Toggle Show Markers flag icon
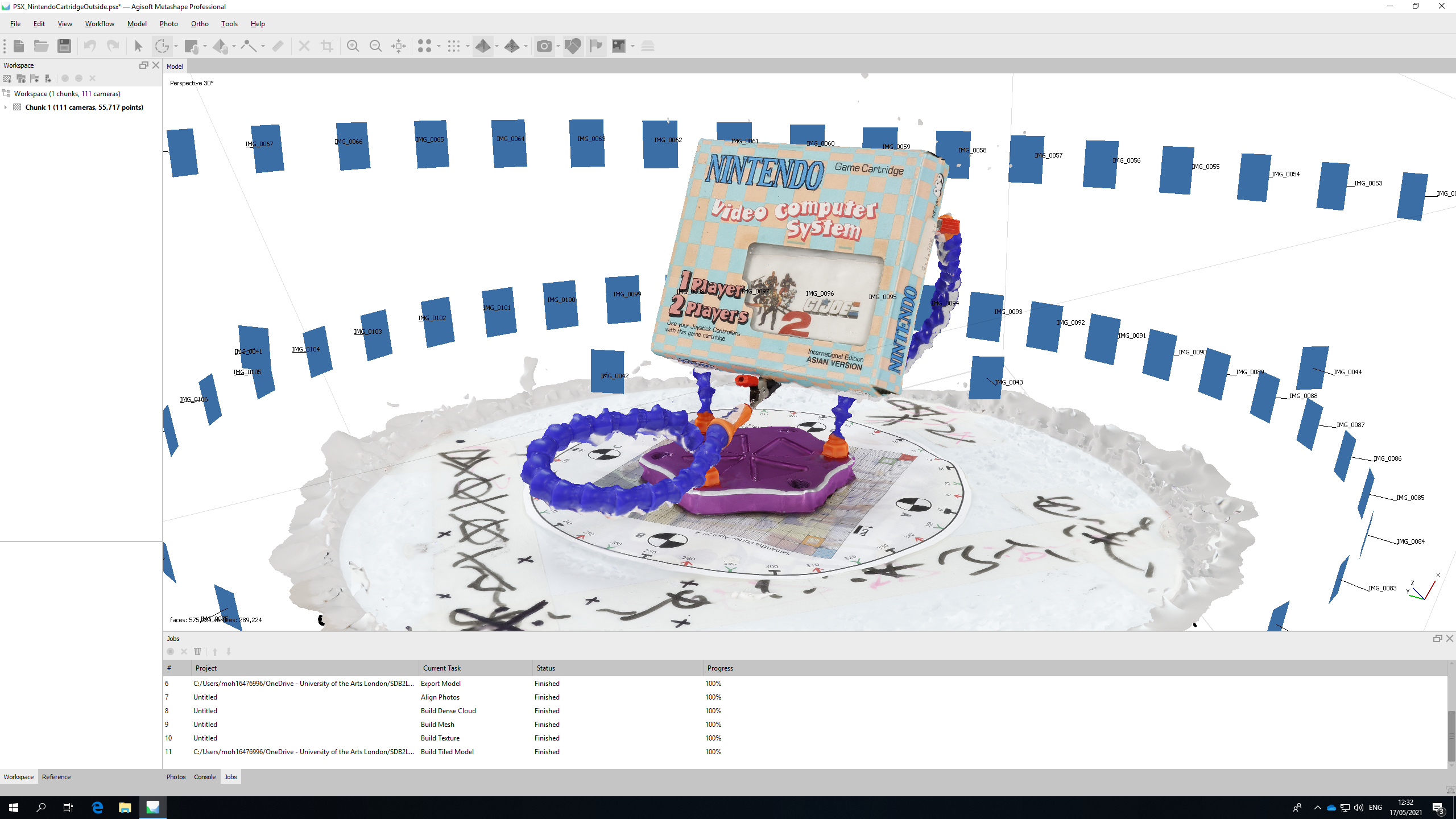1456x819 pixels. point(595,46)
